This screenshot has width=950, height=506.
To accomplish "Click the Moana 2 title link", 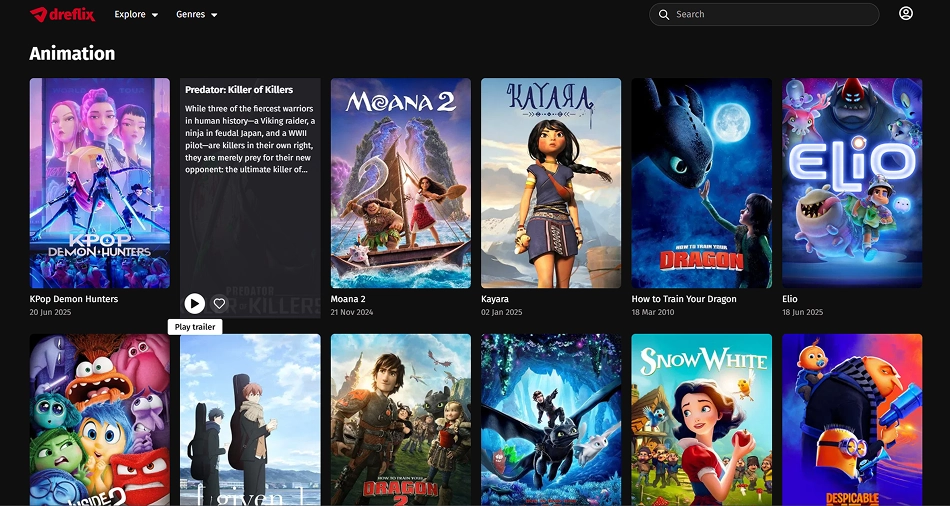I will click(x=348, y=299).
